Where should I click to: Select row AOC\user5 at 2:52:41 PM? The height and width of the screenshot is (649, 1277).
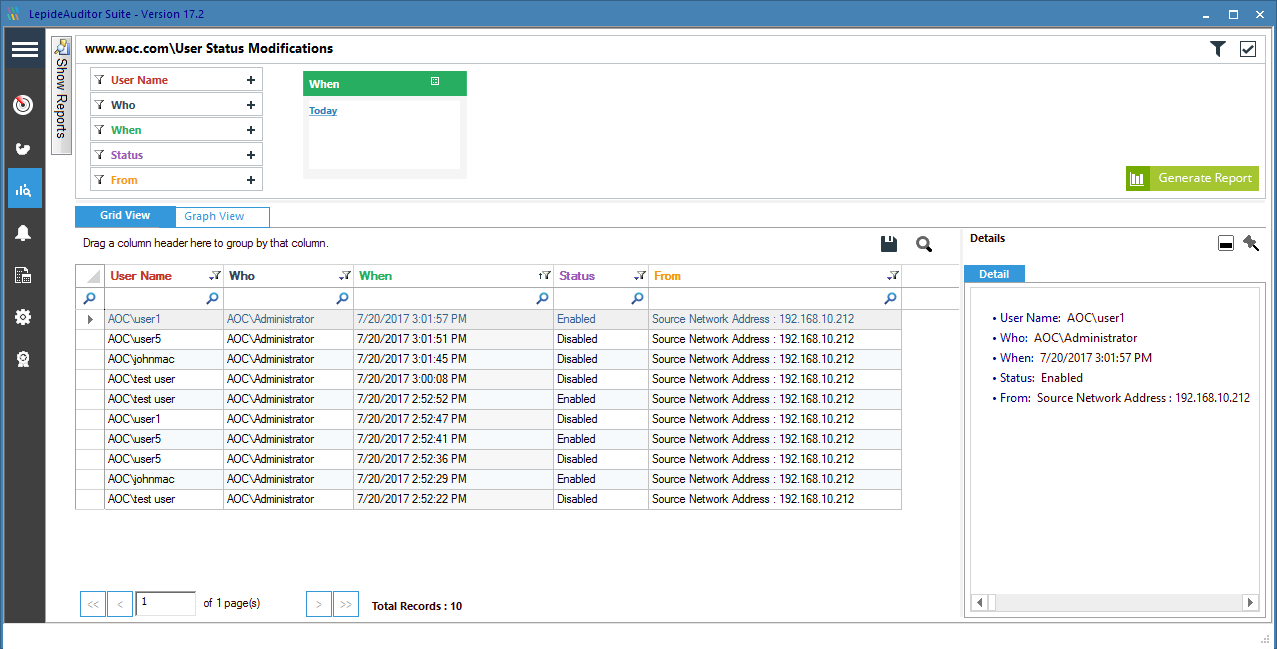488,439
